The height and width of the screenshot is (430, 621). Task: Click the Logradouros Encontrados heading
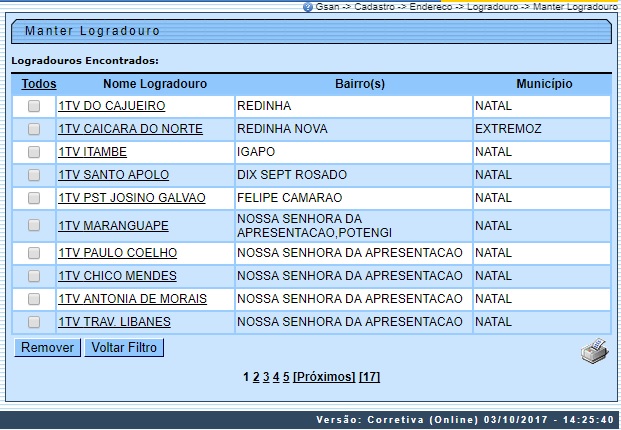85,61
